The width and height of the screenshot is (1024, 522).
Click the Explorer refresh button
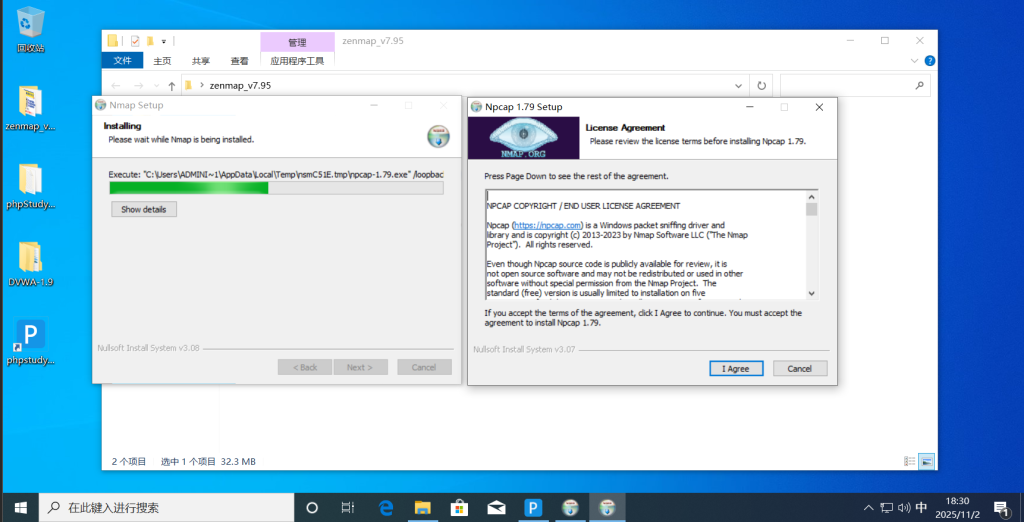coord(762,86)
